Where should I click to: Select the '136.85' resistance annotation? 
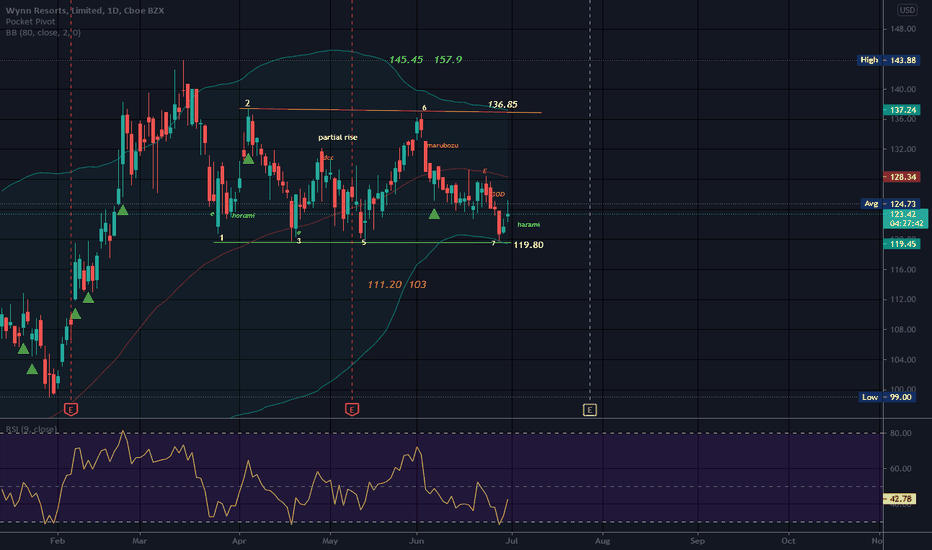click(x=502, y=104)
